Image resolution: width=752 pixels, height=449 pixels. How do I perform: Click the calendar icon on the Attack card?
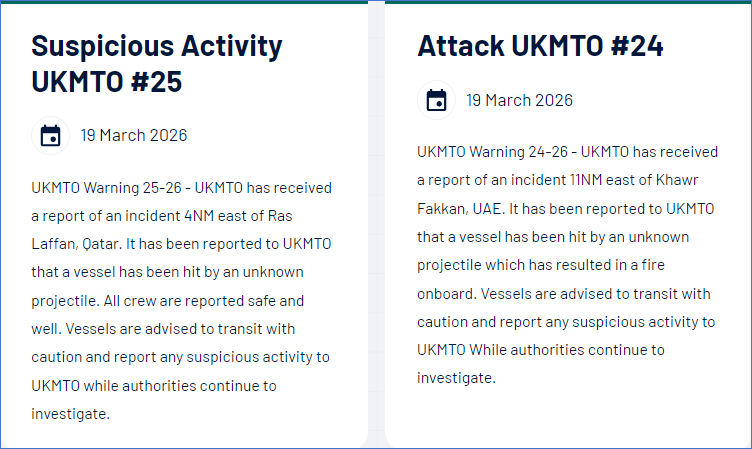[436, 100]
